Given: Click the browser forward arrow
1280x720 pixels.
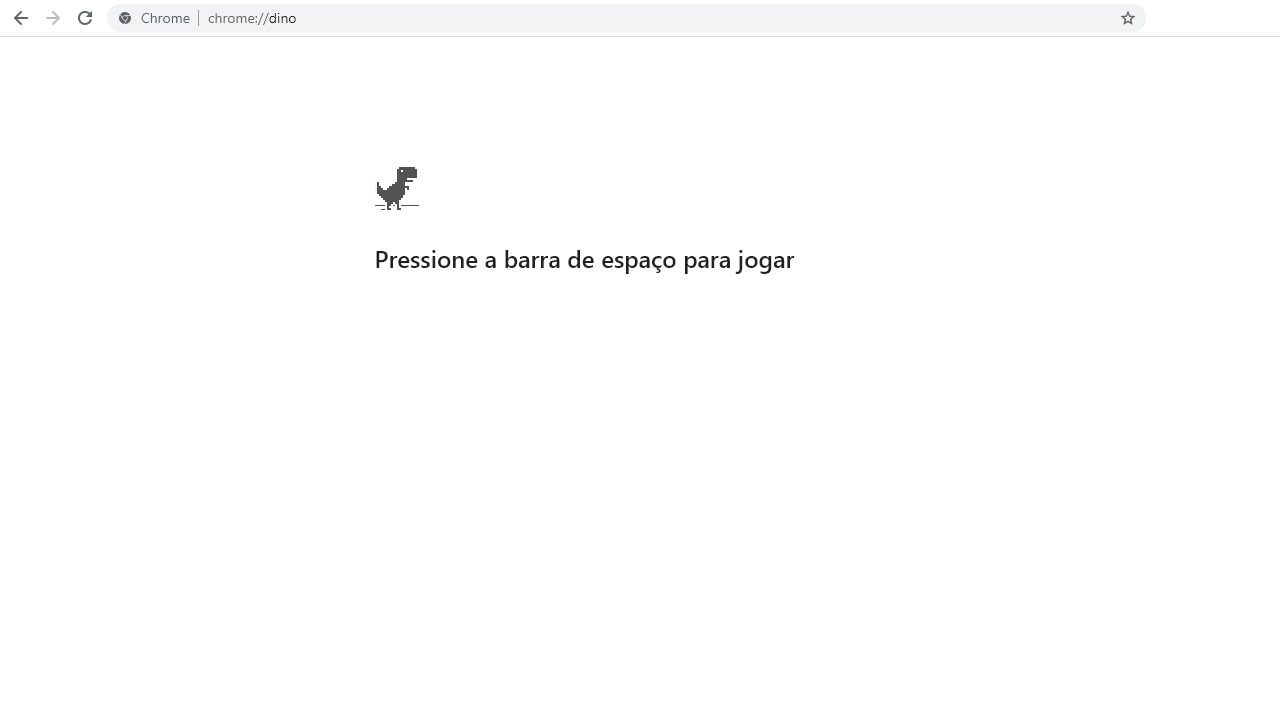Looking at the screenshot, I should point(53,18).
